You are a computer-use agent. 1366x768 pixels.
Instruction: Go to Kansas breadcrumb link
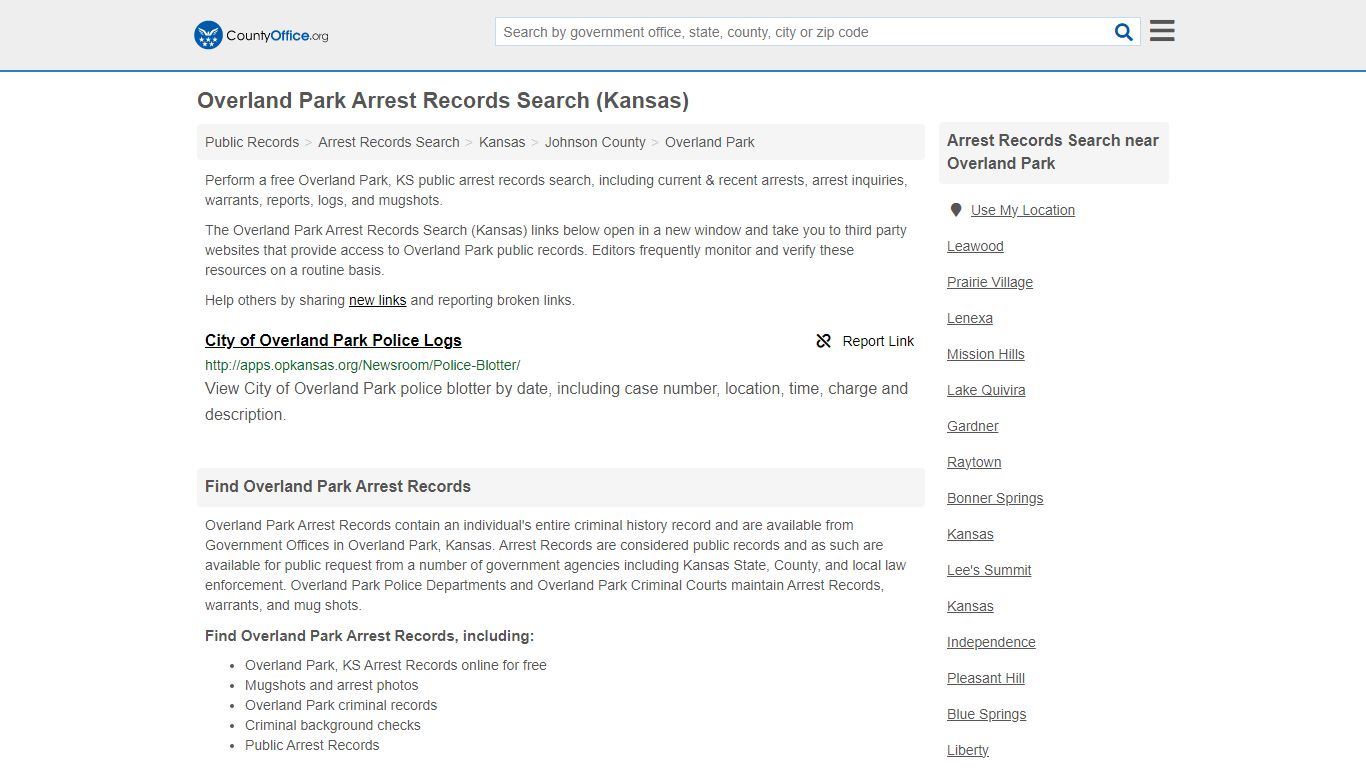(x=502, y=142)
